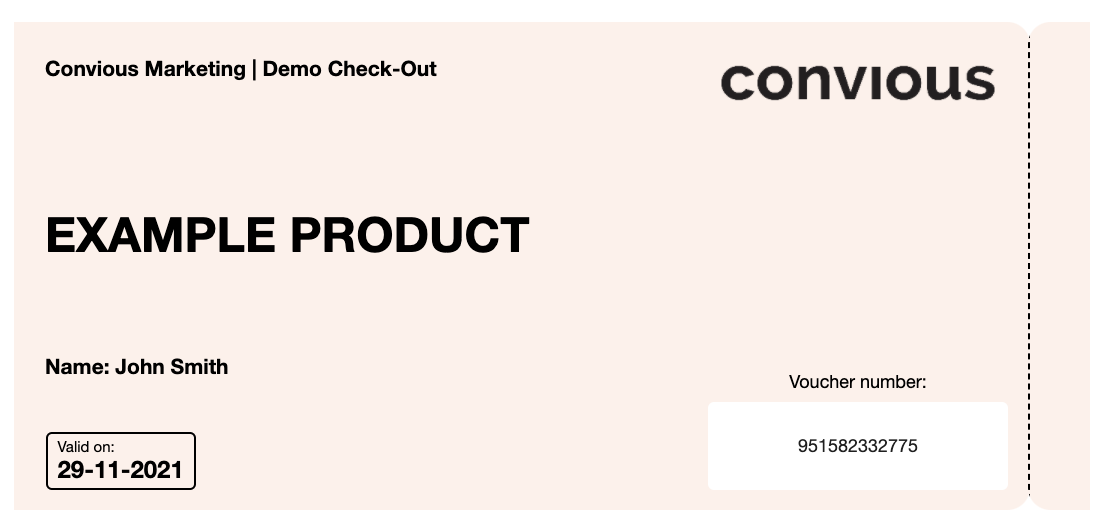Click the name John Smith

click(171, 367)
